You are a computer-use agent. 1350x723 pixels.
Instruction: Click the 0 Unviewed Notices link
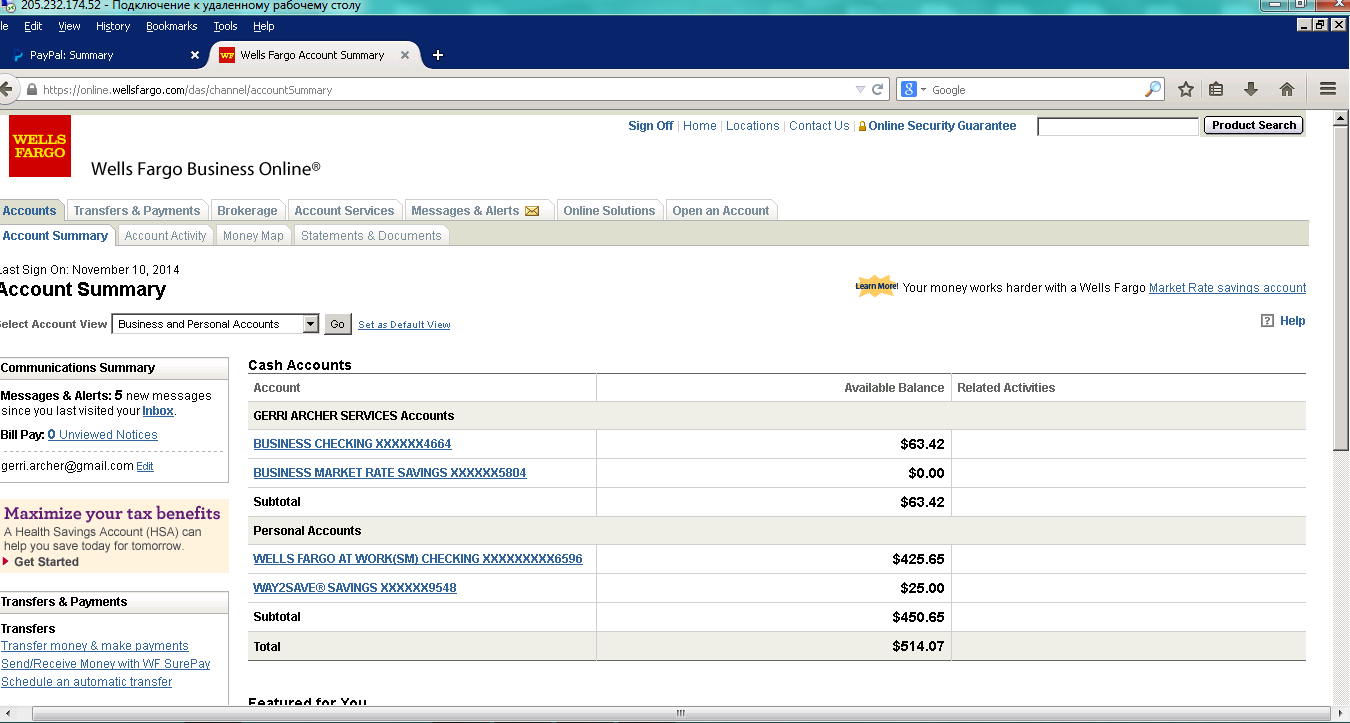(103, 435)
